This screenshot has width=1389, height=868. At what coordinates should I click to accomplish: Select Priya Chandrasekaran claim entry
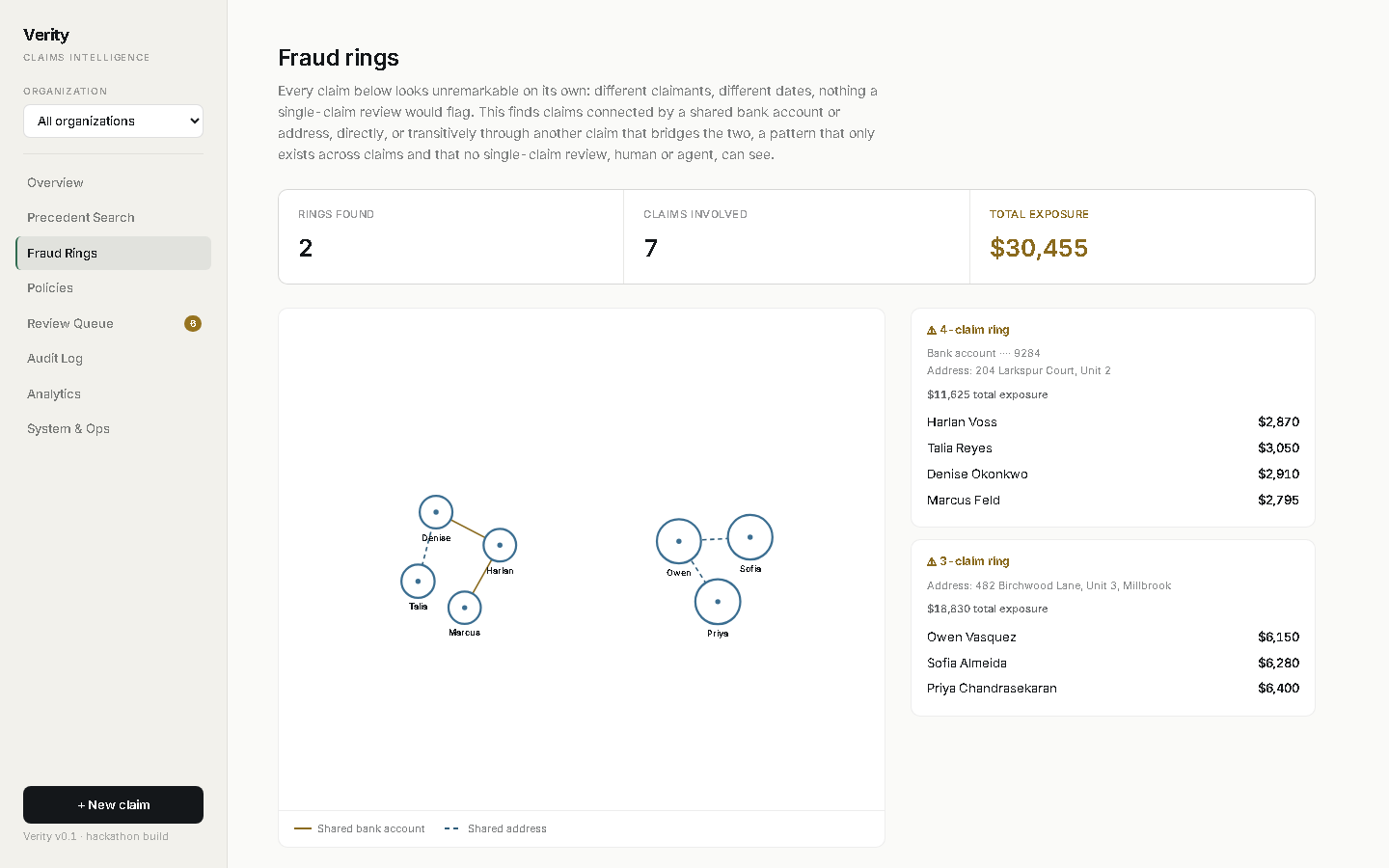pyautogui.click(x=1113, y=689)
